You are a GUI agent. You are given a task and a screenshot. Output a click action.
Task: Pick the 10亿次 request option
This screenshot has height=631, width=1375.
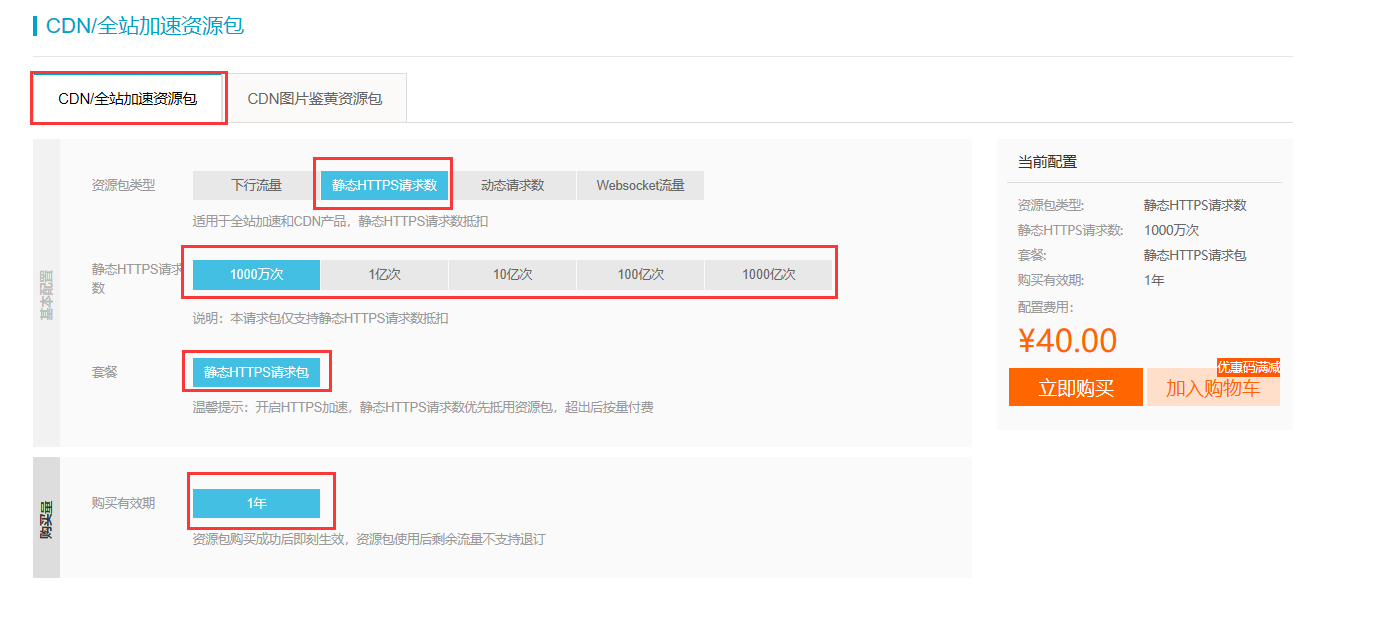[512, 274]
